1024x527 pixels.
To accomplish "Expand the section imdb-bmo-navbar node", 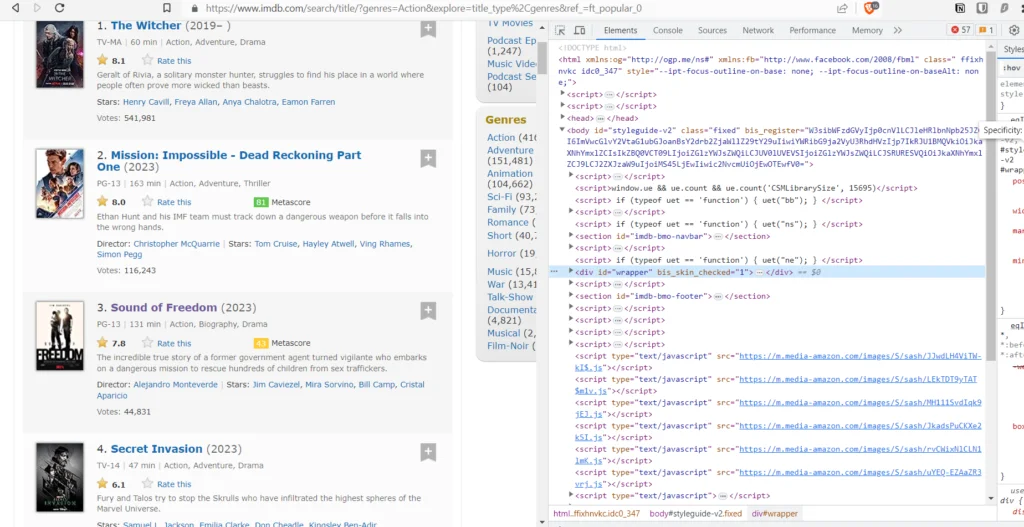I will 571,236.
